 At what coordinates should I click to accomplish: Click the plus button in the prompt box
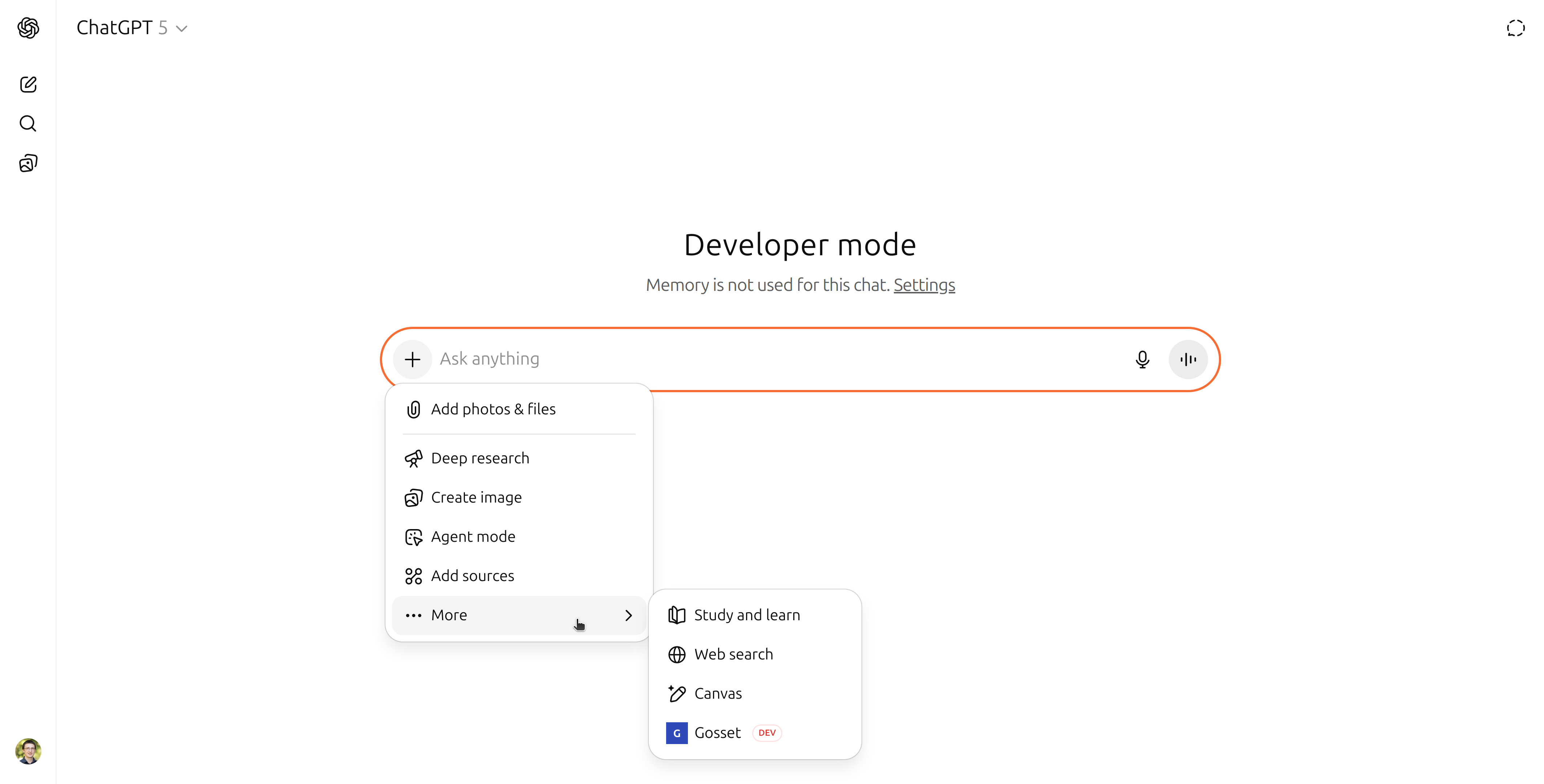pyautogui.click(x=412, y=359)
